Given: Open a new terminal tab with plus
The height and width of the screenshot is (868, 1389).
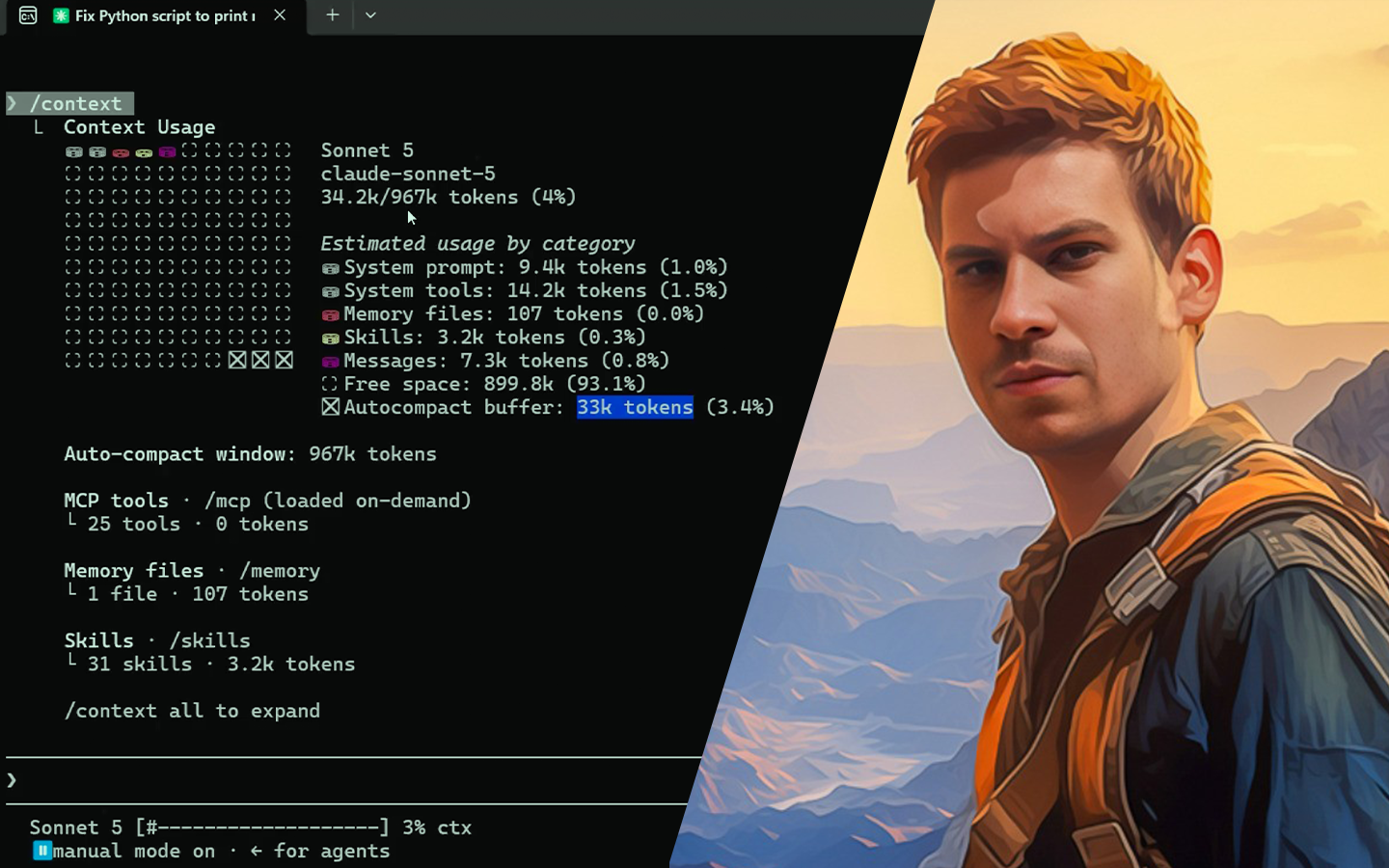Looking at the screenshot, I should (332, 15).
